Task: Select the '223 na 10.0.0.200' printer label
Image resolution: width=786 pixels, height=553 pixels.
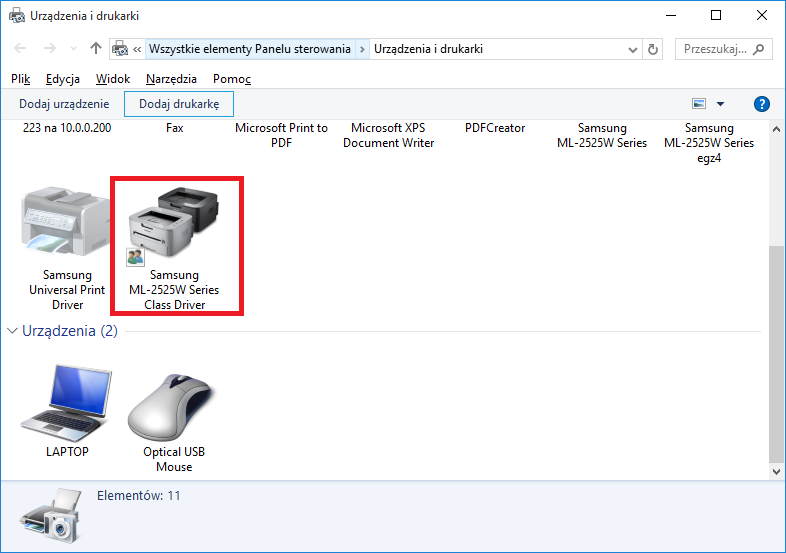Action: click(67, 128)
